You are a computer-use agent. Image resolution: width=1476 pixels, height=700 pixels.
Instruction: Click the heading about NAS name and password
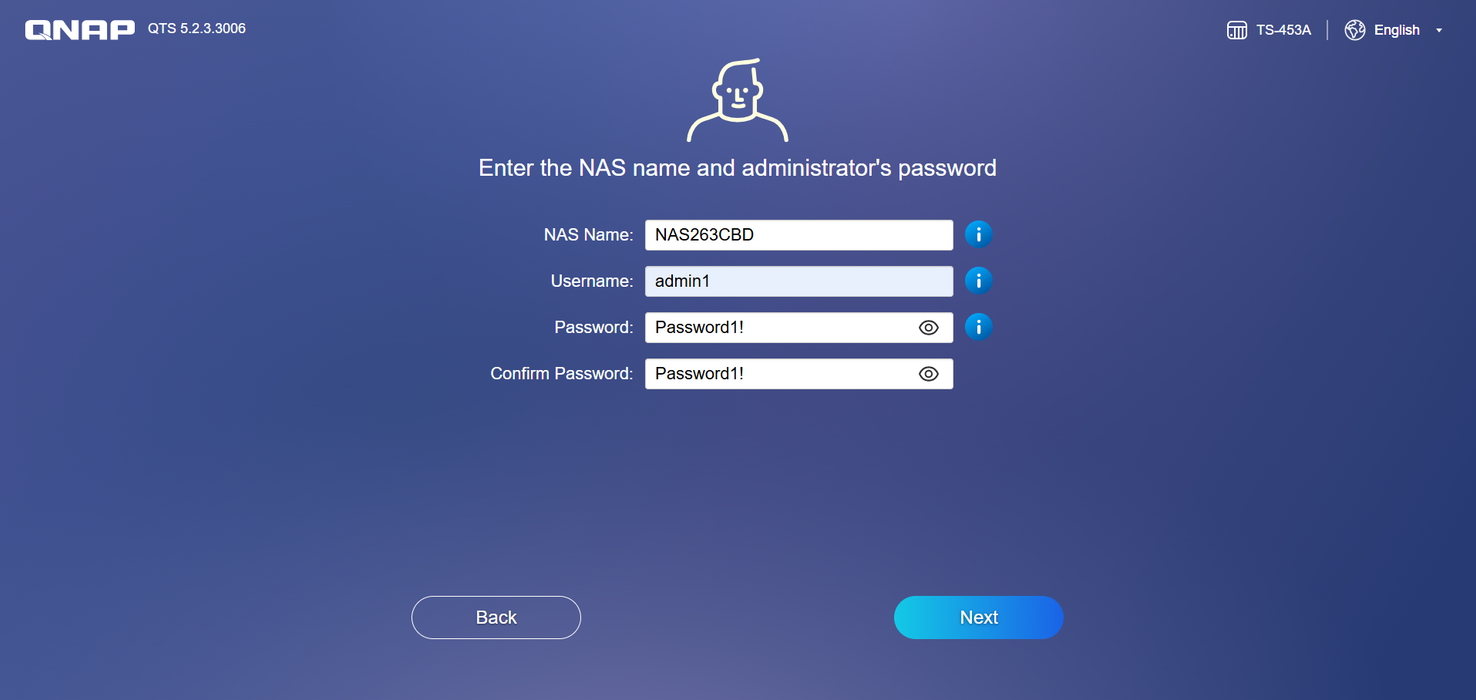tap(738, 168)
